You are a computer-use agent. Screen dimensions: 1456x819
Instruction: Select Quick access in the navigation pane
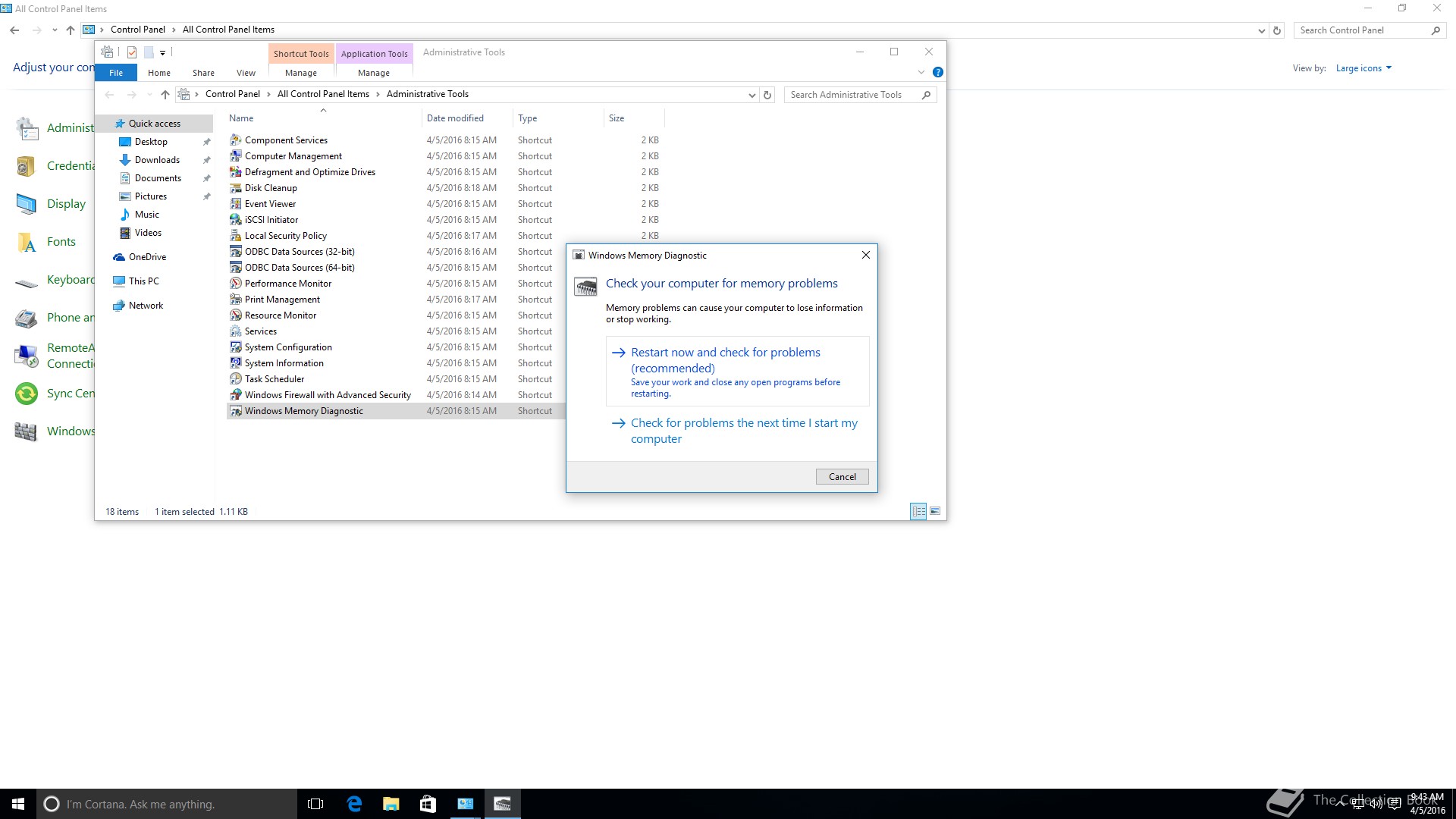[154, 124]
